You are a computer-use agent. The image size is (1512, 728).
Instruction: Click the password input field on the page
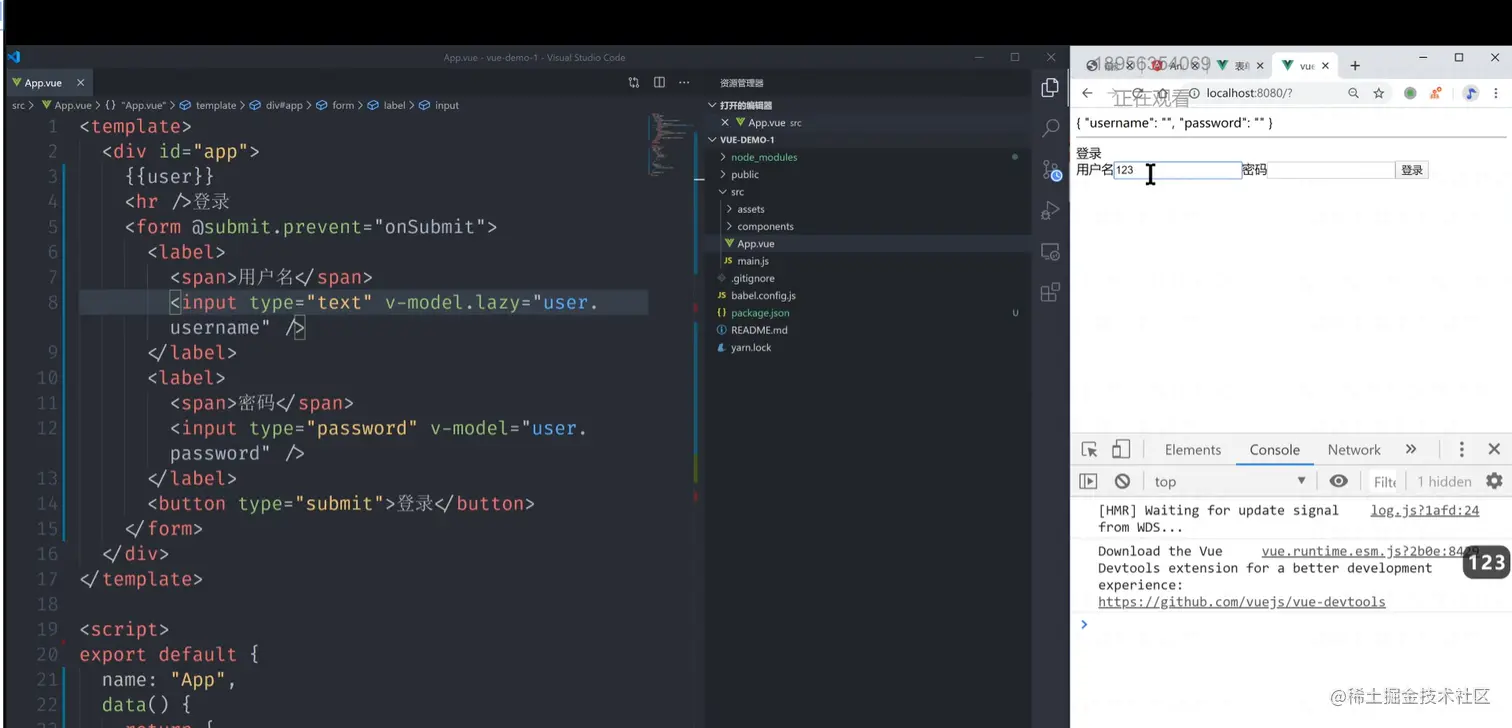1331,170
